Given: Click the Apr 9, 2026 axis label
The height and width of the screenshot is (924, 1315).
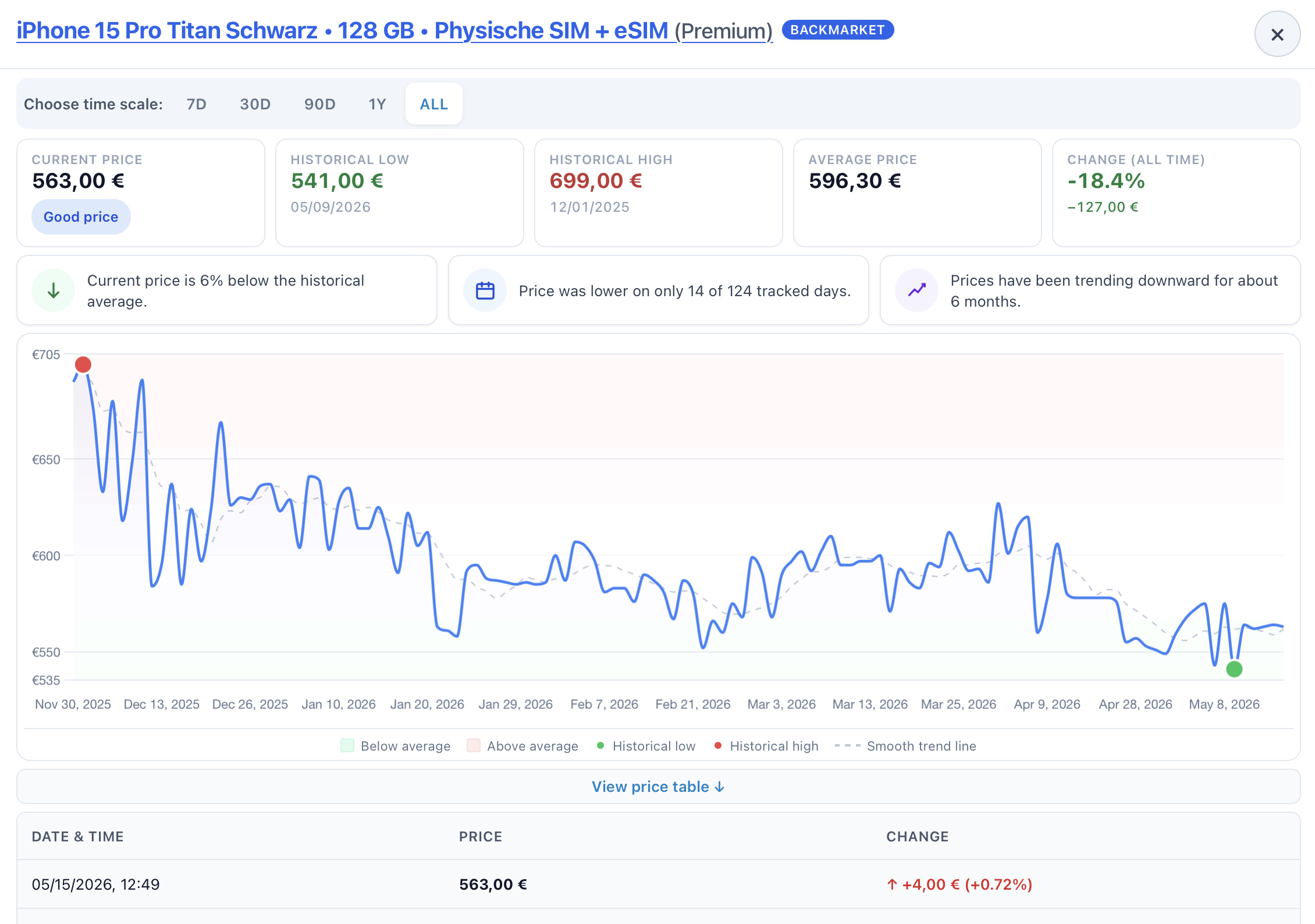Looking at the screenshot, I should 1047,704.
